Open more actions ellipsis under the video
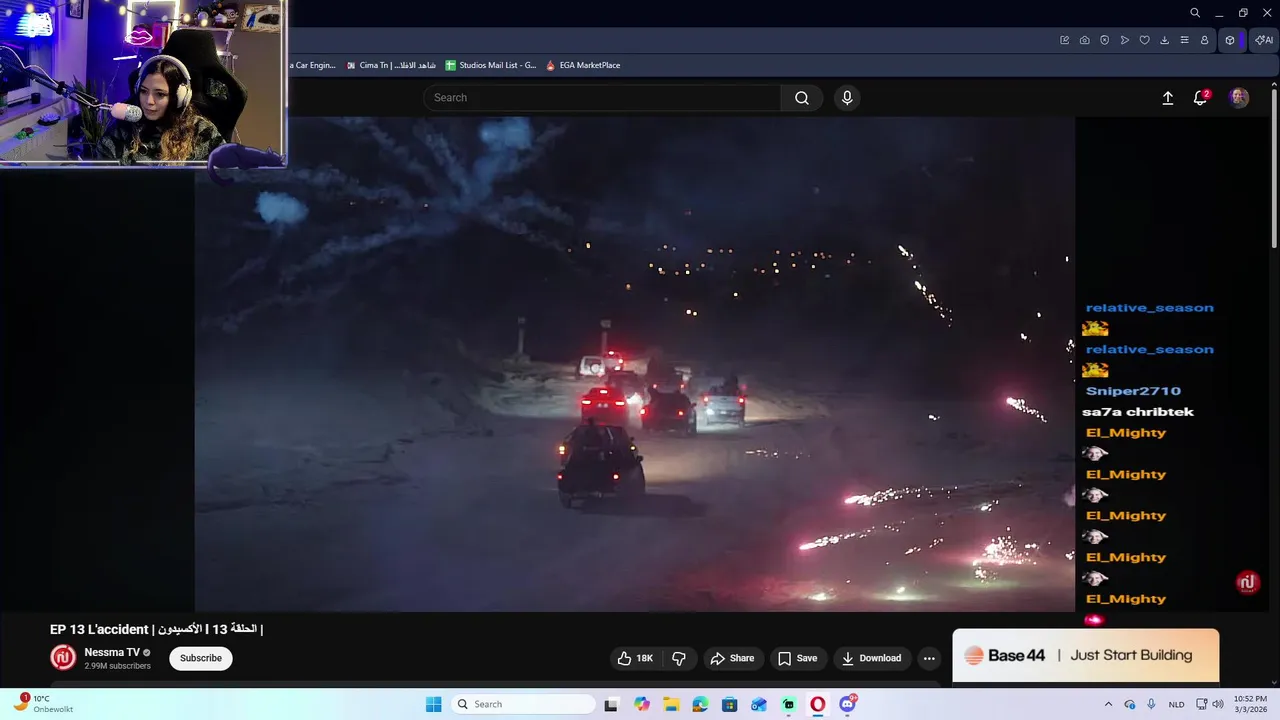 coord(929,658)
